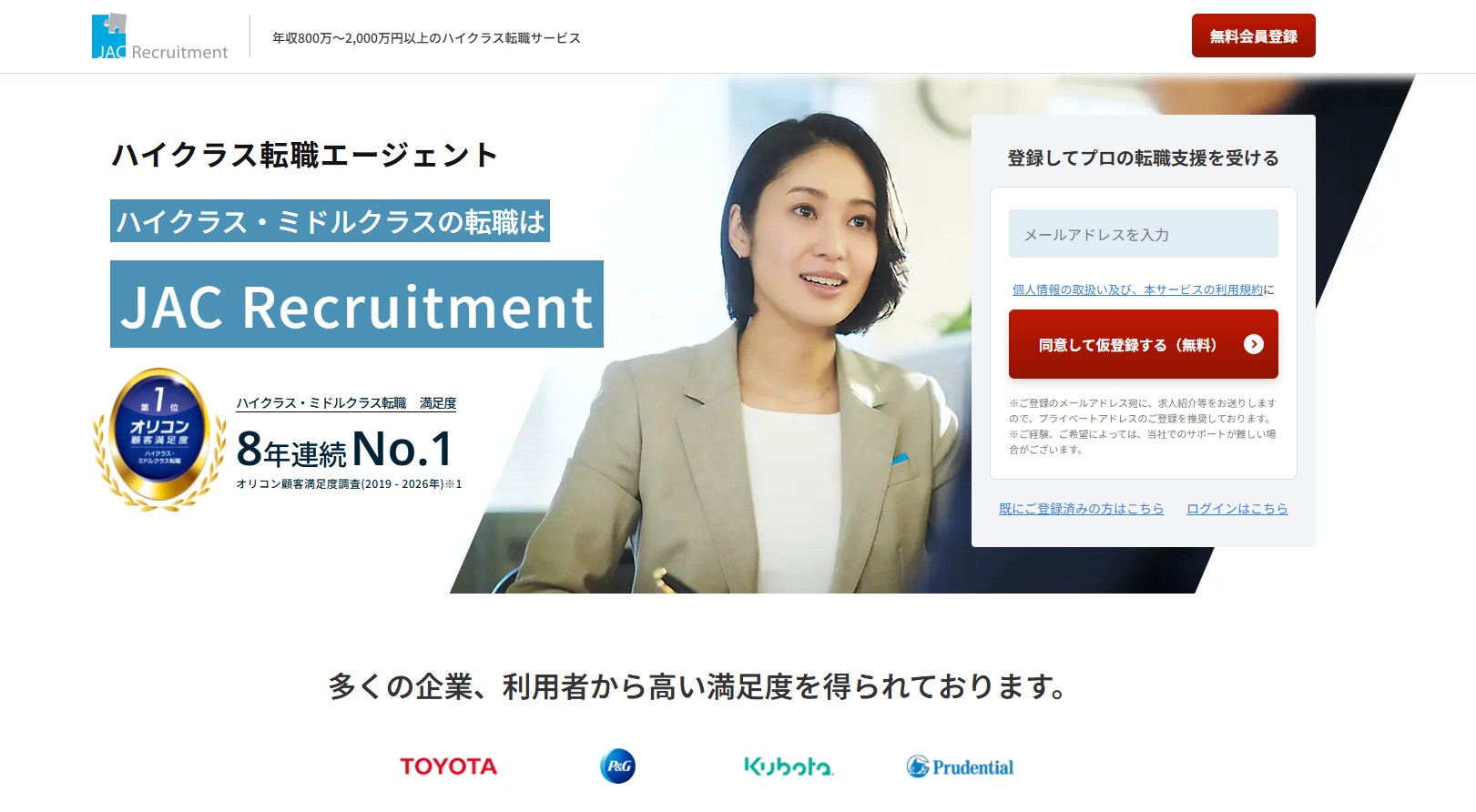
Task: Click 同意して仮登録する（無料） button
Action: pyautogui.click(x=1143, y=344)
